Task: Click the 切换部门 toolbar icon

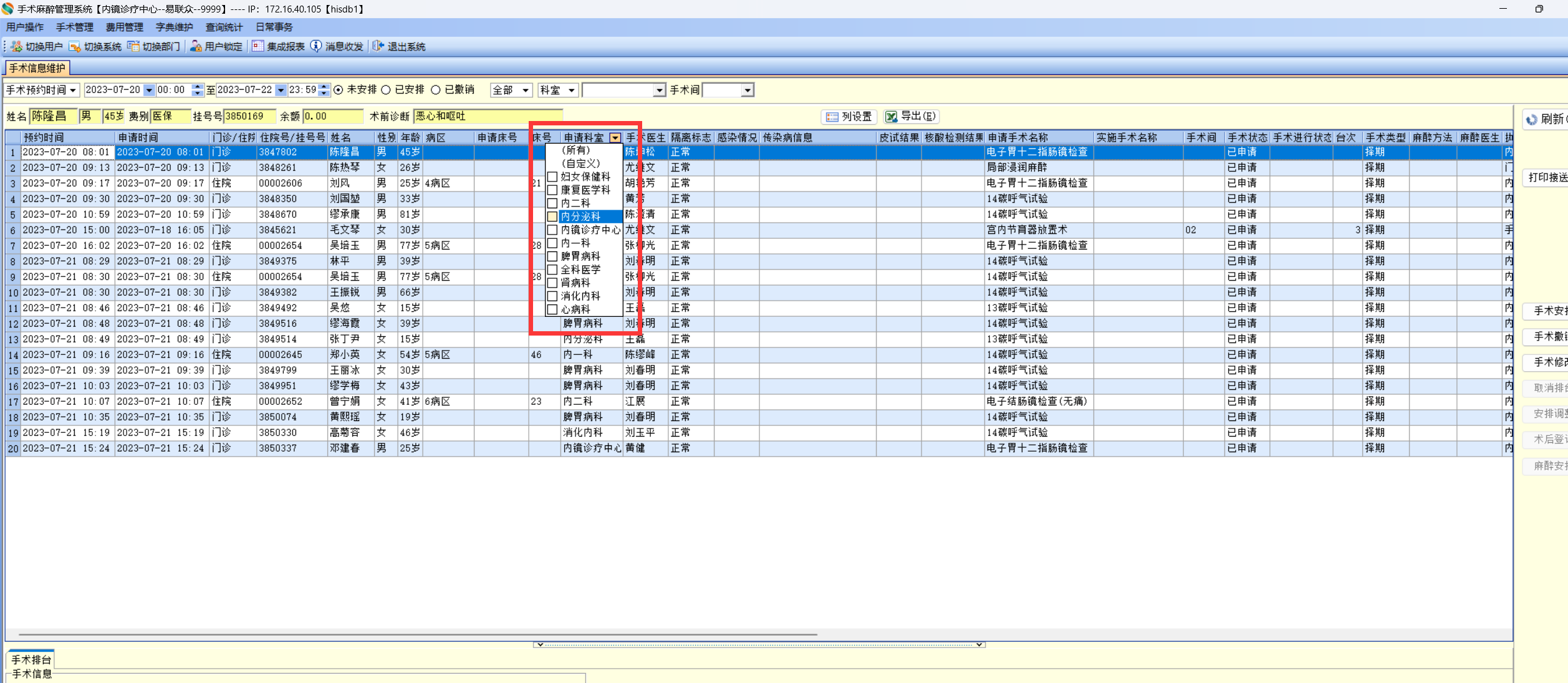Action: tap(133, 47)
